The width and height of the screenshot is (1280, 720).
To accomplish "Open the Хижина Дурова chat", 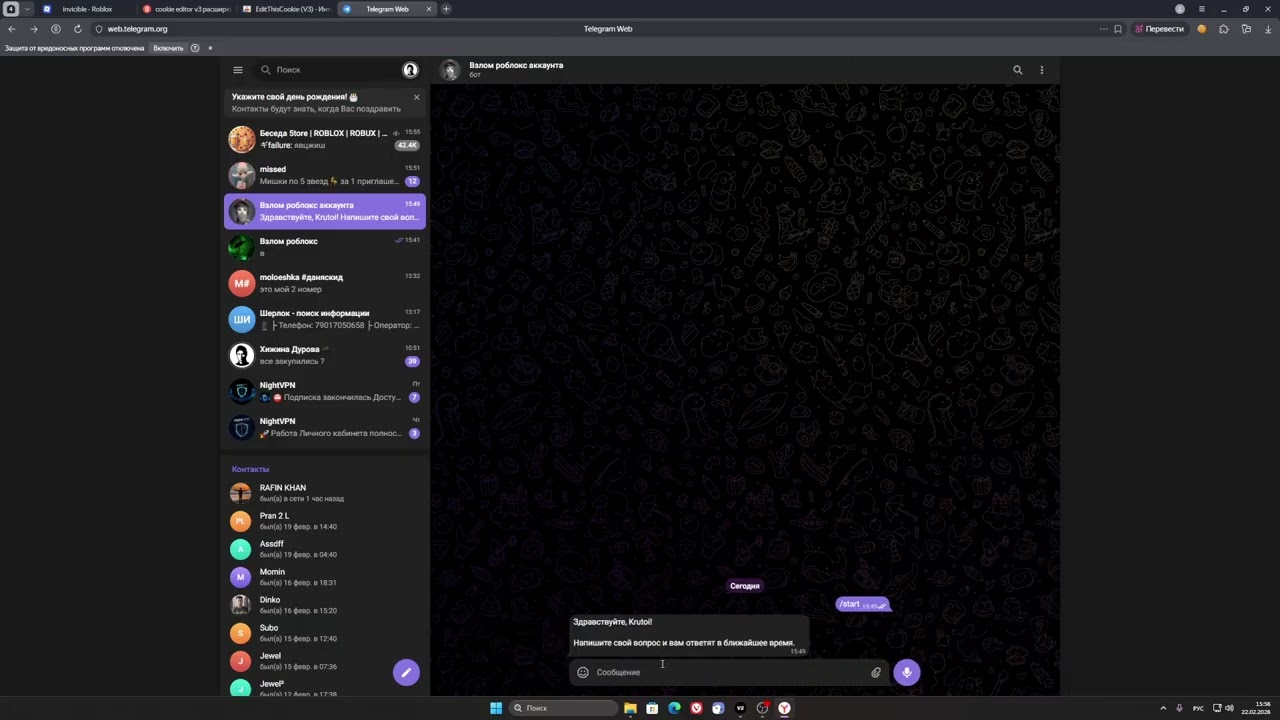I will [325, 355].
